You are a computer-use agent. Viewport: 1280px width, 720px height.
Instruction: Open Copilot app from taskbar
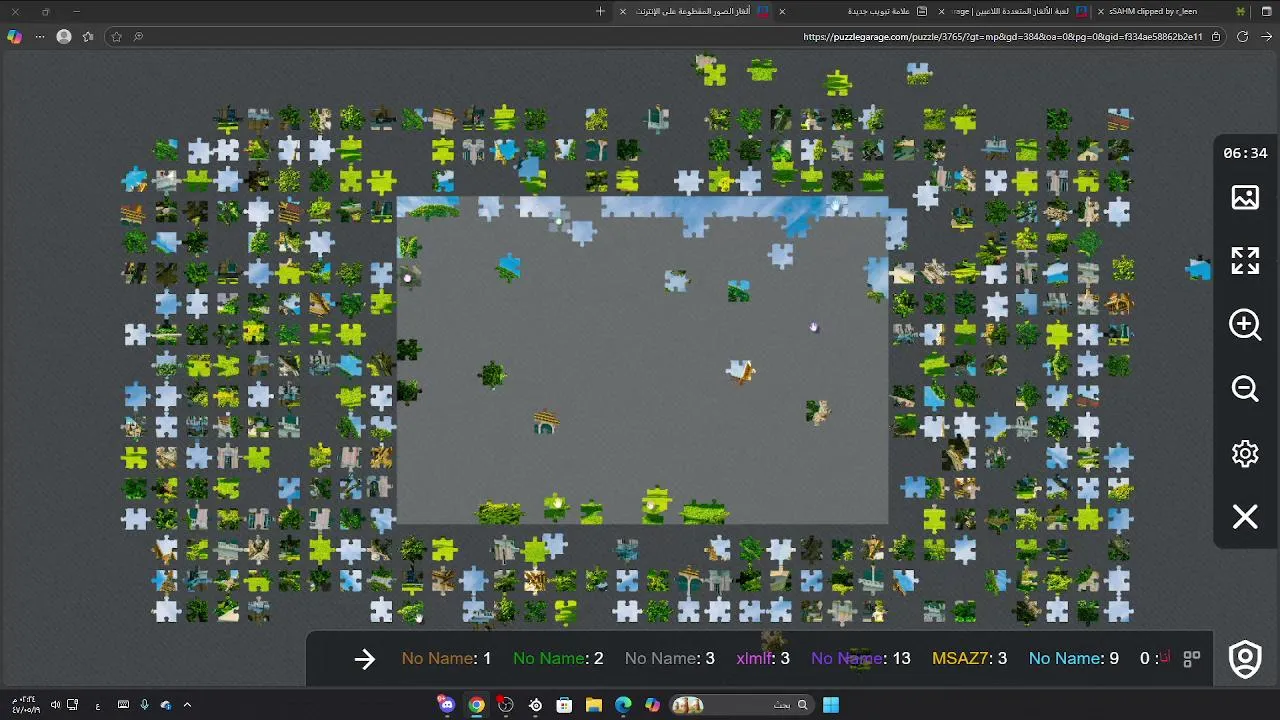(x=652, y=705)
